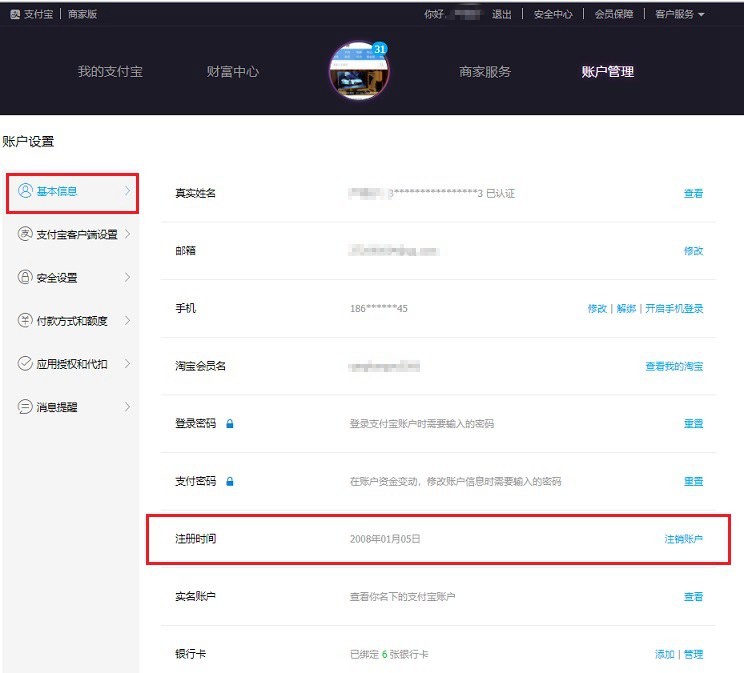
Task: Expand the 安全设置 chevron arrow
Action: (x=127, y=277)
